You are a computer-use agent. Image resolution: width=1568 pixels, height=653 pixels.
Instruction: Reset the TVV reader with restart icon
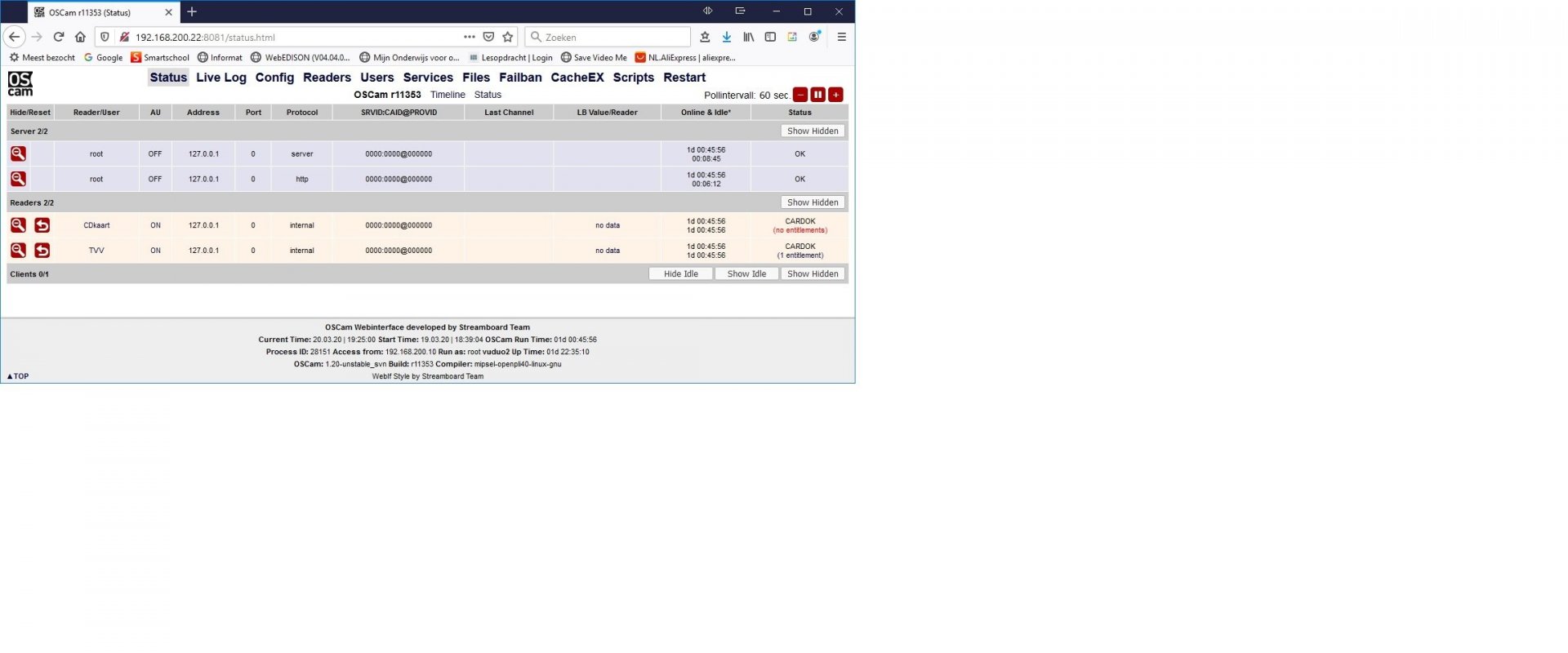click(42, 251)
